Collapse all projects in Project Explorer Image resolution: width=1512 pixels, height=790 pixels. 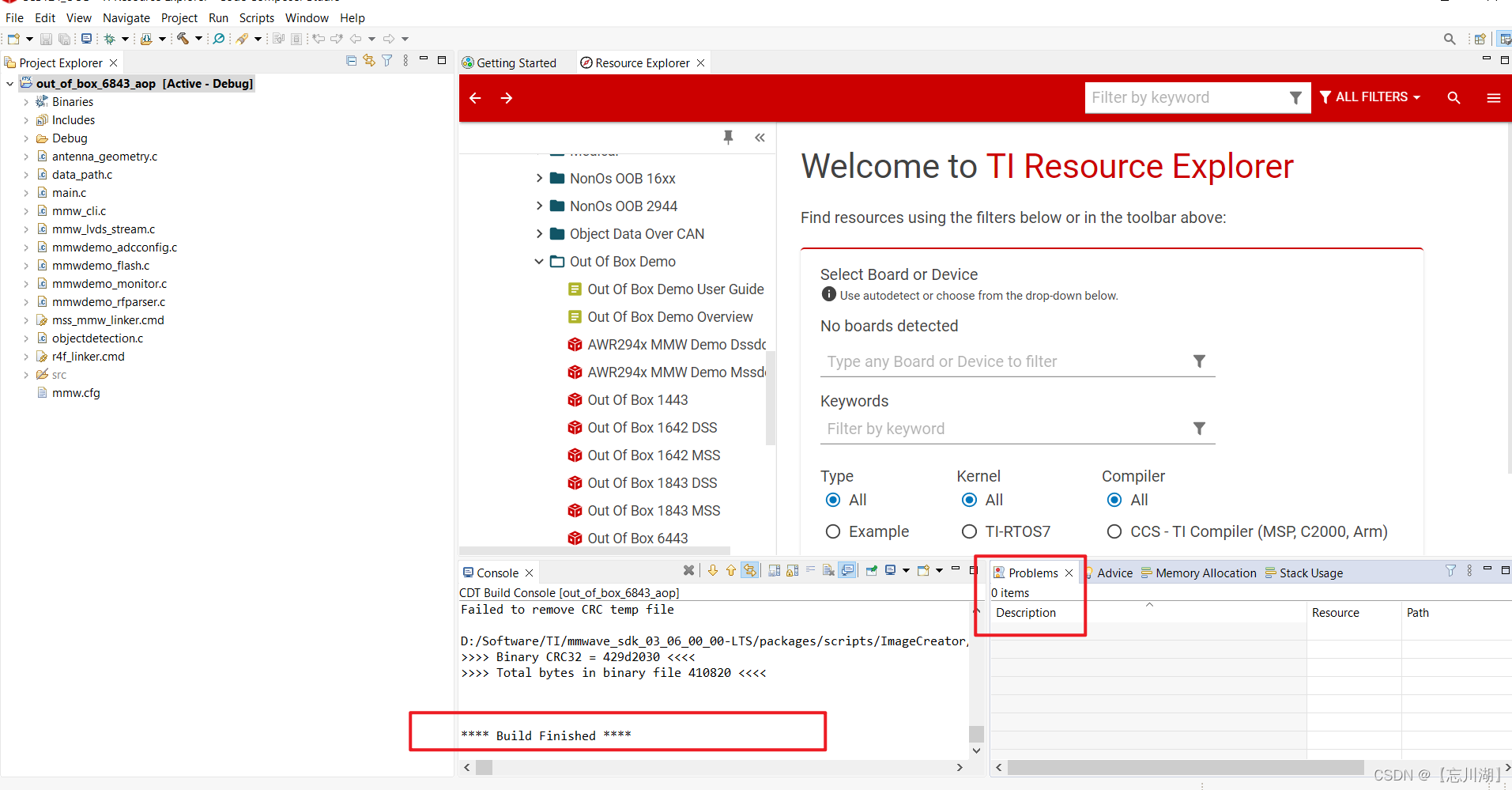pyautogui.click(x=351, y=60)
